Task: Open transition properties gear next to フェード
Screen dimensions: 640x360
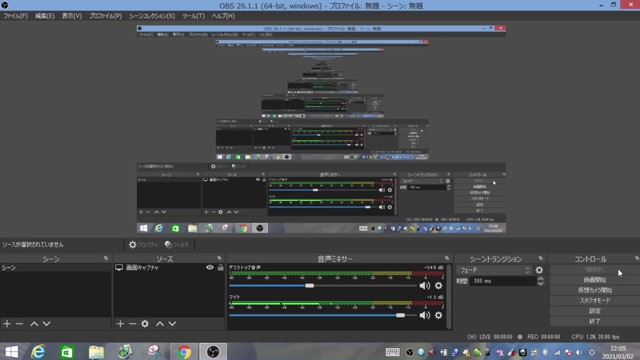Action: [x=539, y=270]
